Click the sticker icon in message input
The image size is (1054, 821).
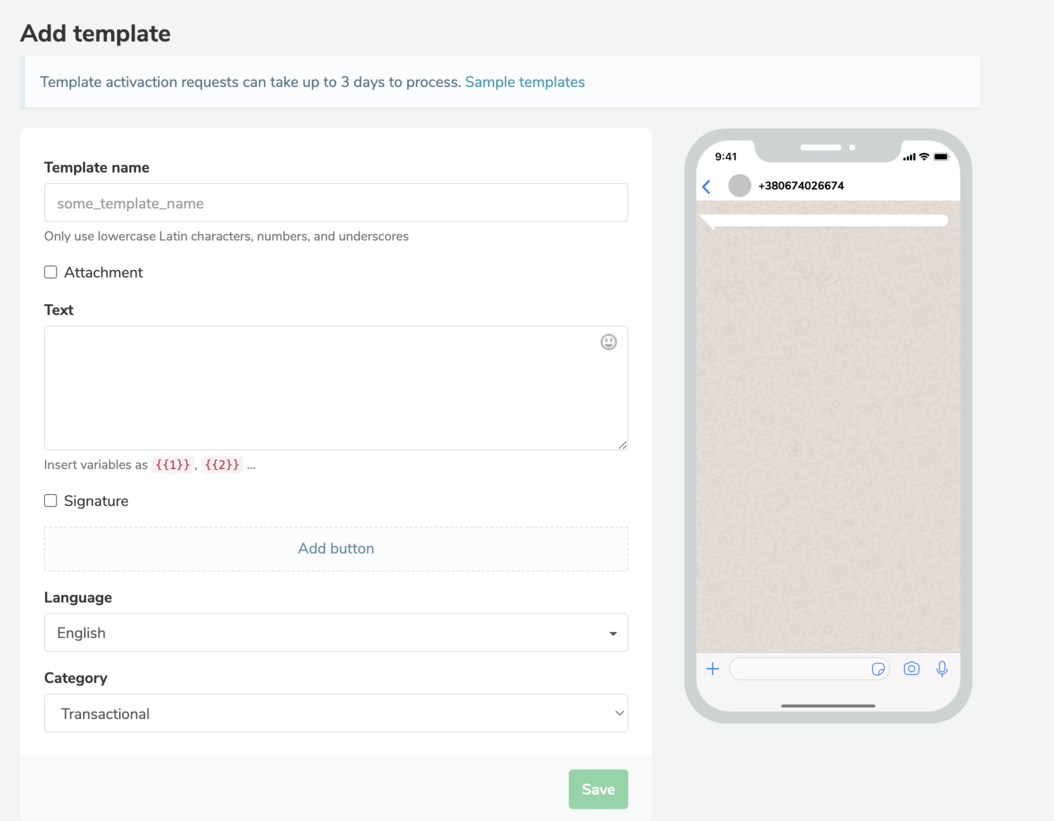click(x=878, y=669)
